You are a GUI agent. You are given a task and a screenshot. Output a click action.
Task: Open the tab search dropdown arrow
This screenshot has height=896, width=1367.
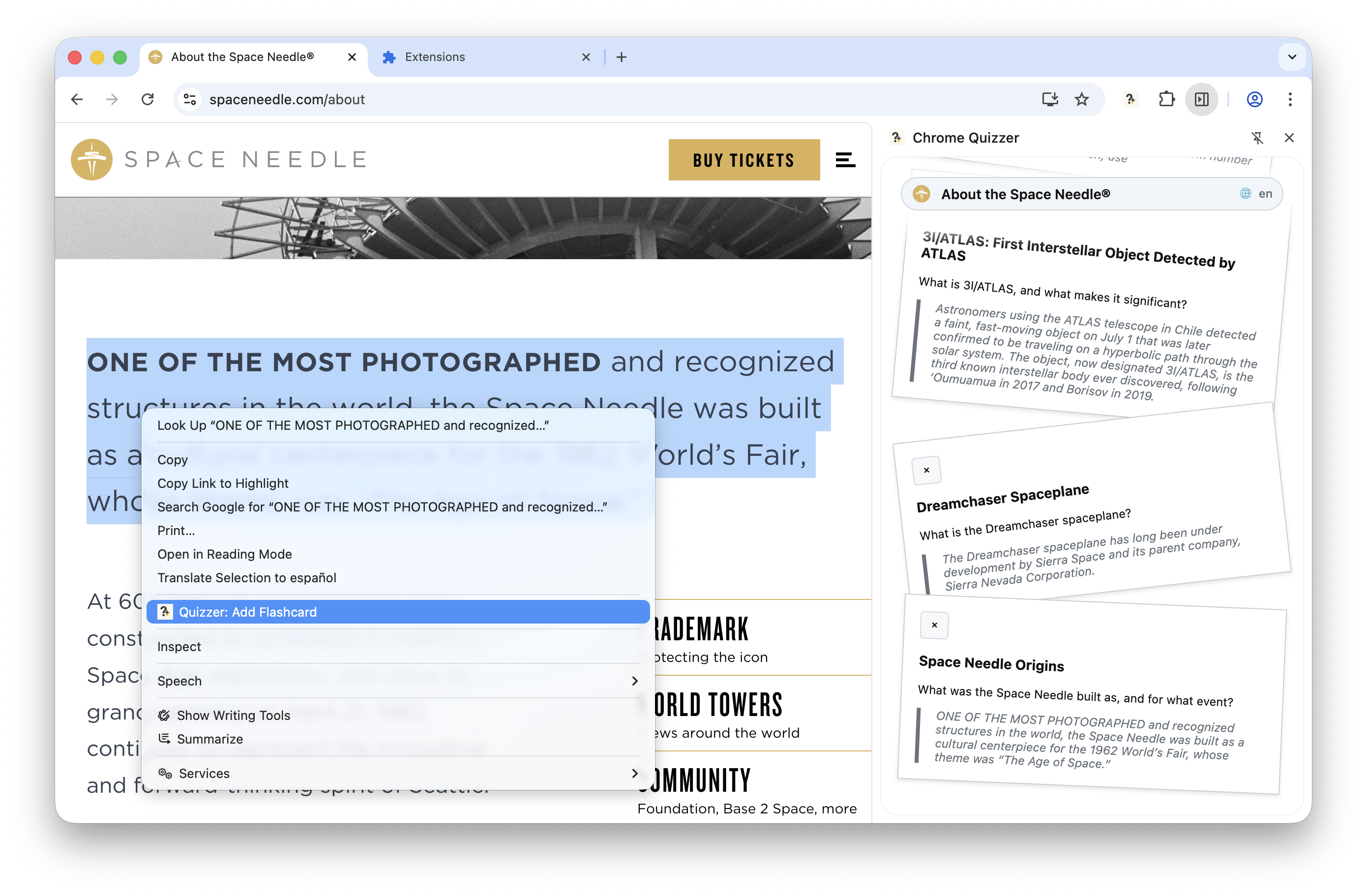click(x=1292, y=57)
